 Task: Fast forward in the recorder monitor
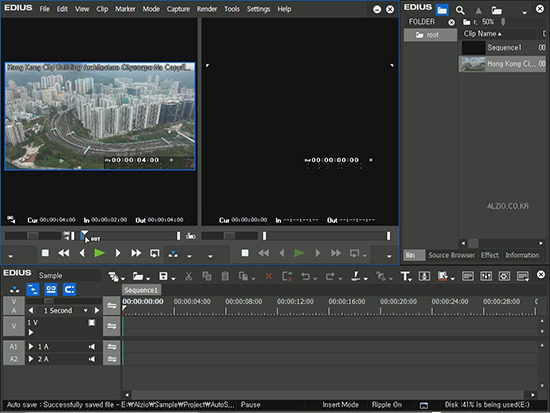pyautogui.click(x=336, y=253)
